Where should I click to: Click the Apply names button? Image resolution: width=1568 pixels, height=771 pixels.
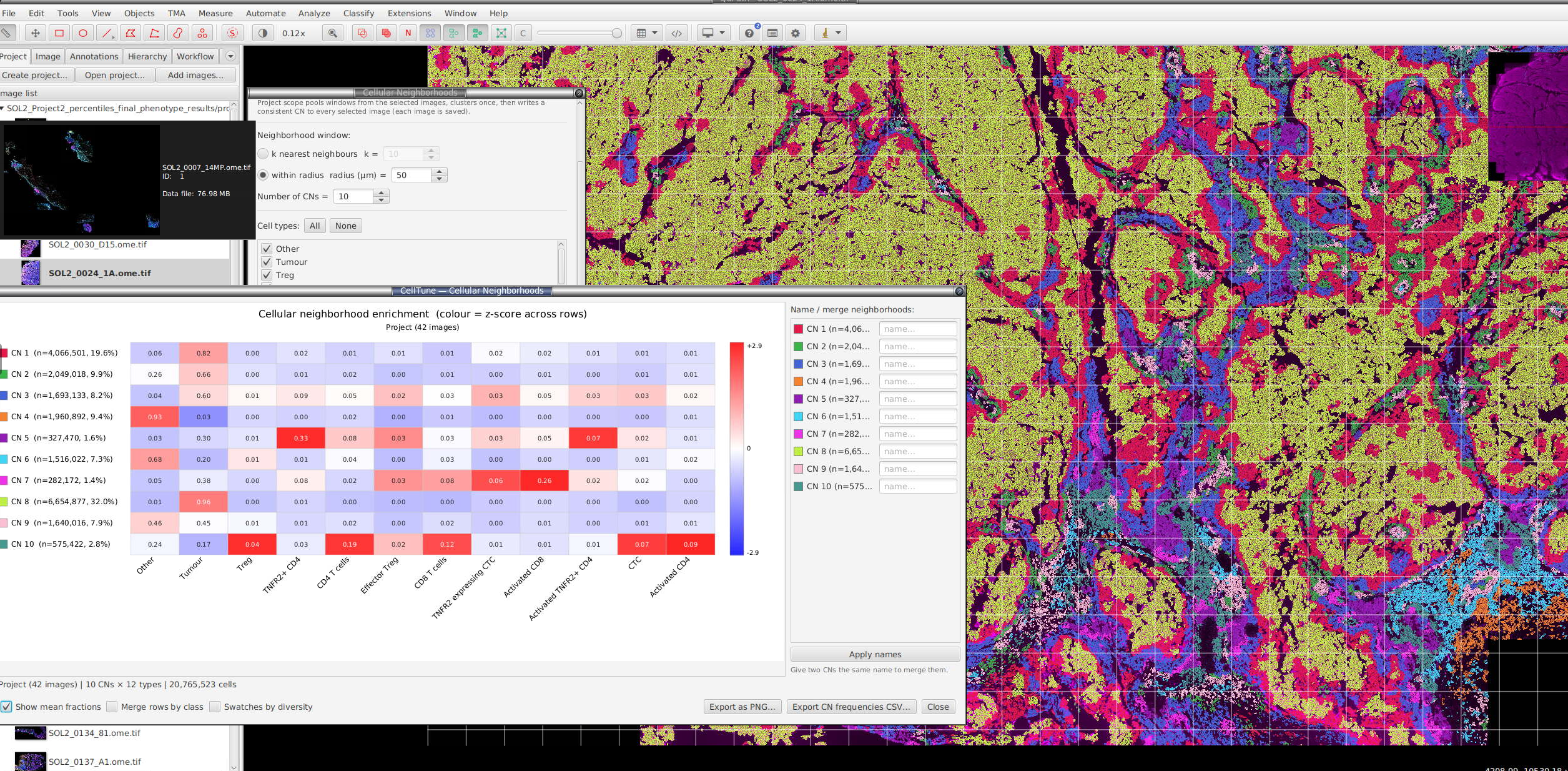click(875, 654)
